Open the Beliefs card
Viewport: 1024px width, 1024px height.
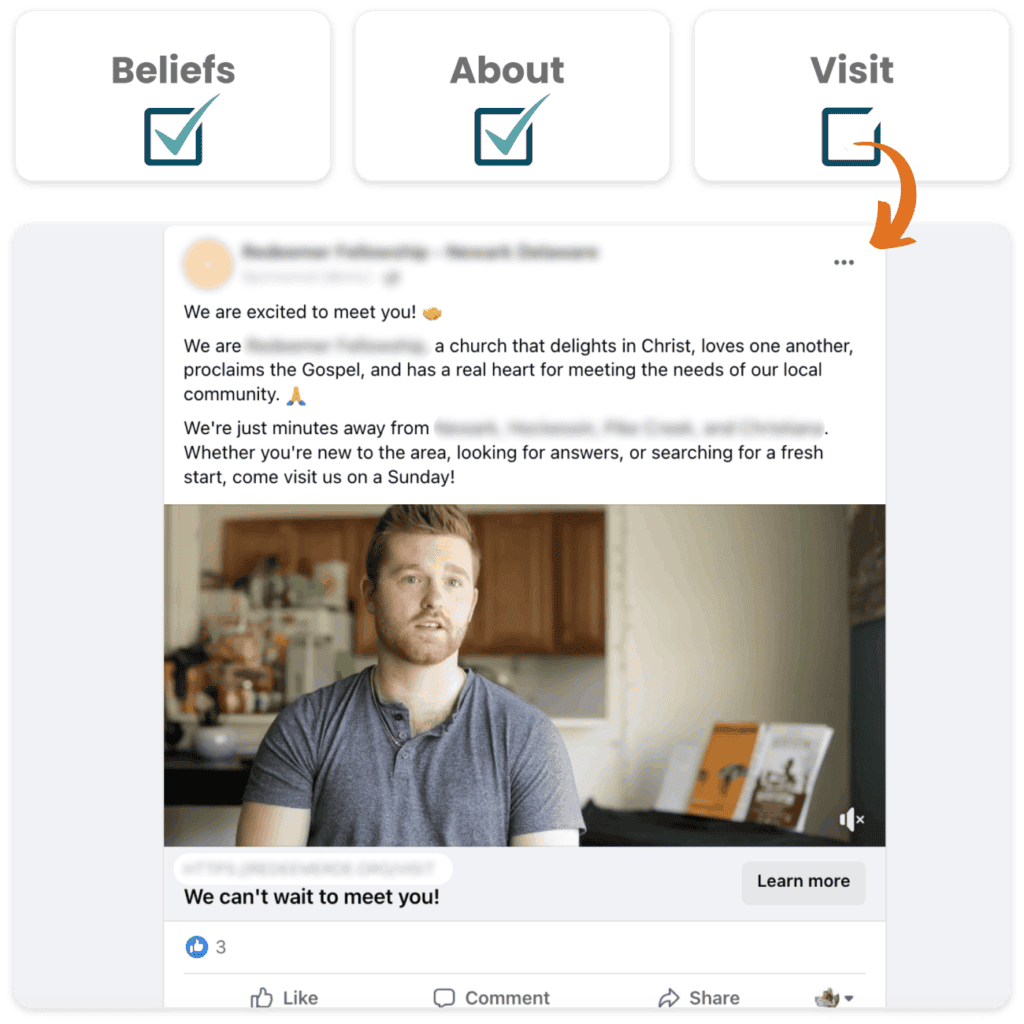click(x=173, y=96)
